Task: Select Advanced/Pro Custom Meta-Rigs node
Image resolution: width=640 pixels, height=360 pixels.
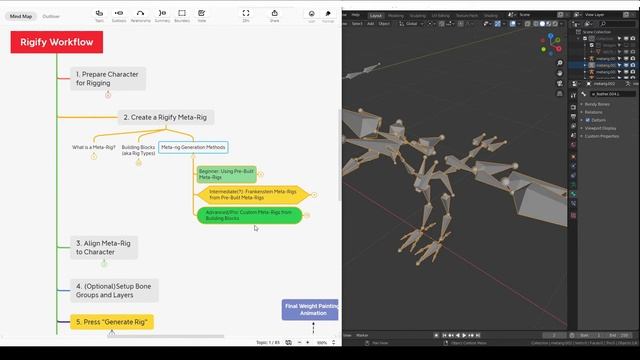Action: 249,215
